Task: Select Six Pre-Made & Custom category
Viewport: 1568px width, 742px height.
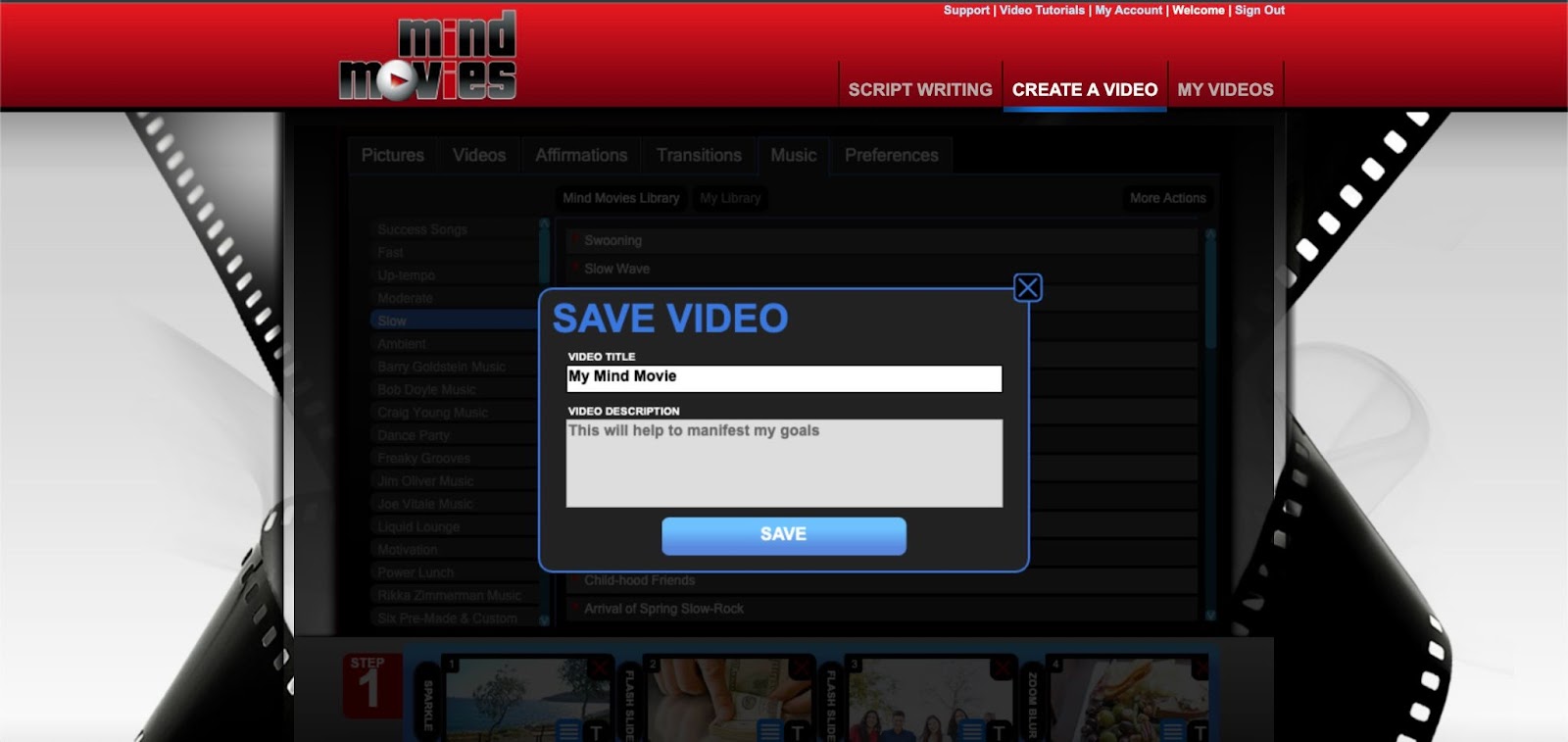Action: point(454,618)
